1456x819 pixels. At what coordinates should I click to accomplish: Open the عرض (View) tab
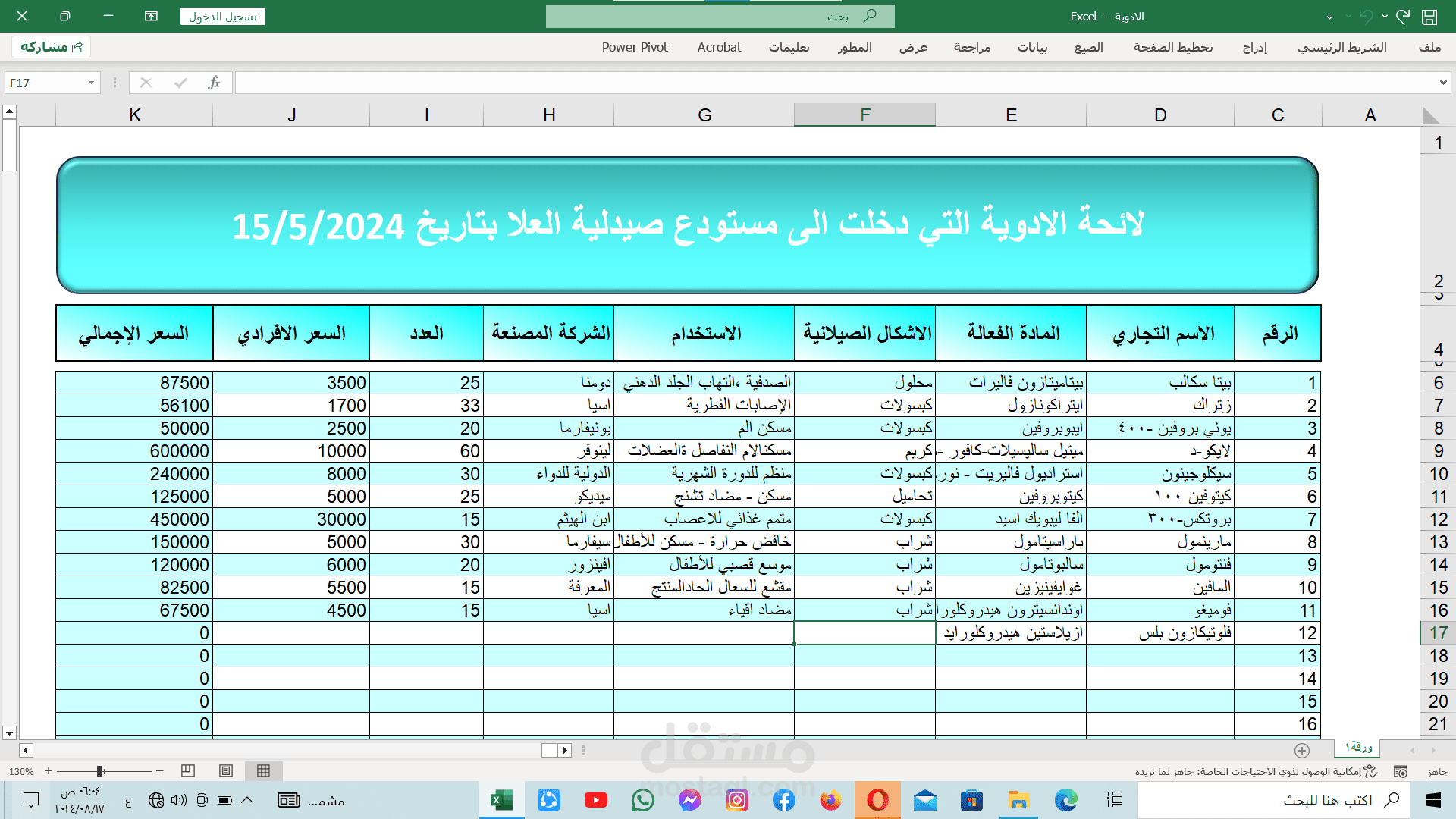[x=913, y=47]
